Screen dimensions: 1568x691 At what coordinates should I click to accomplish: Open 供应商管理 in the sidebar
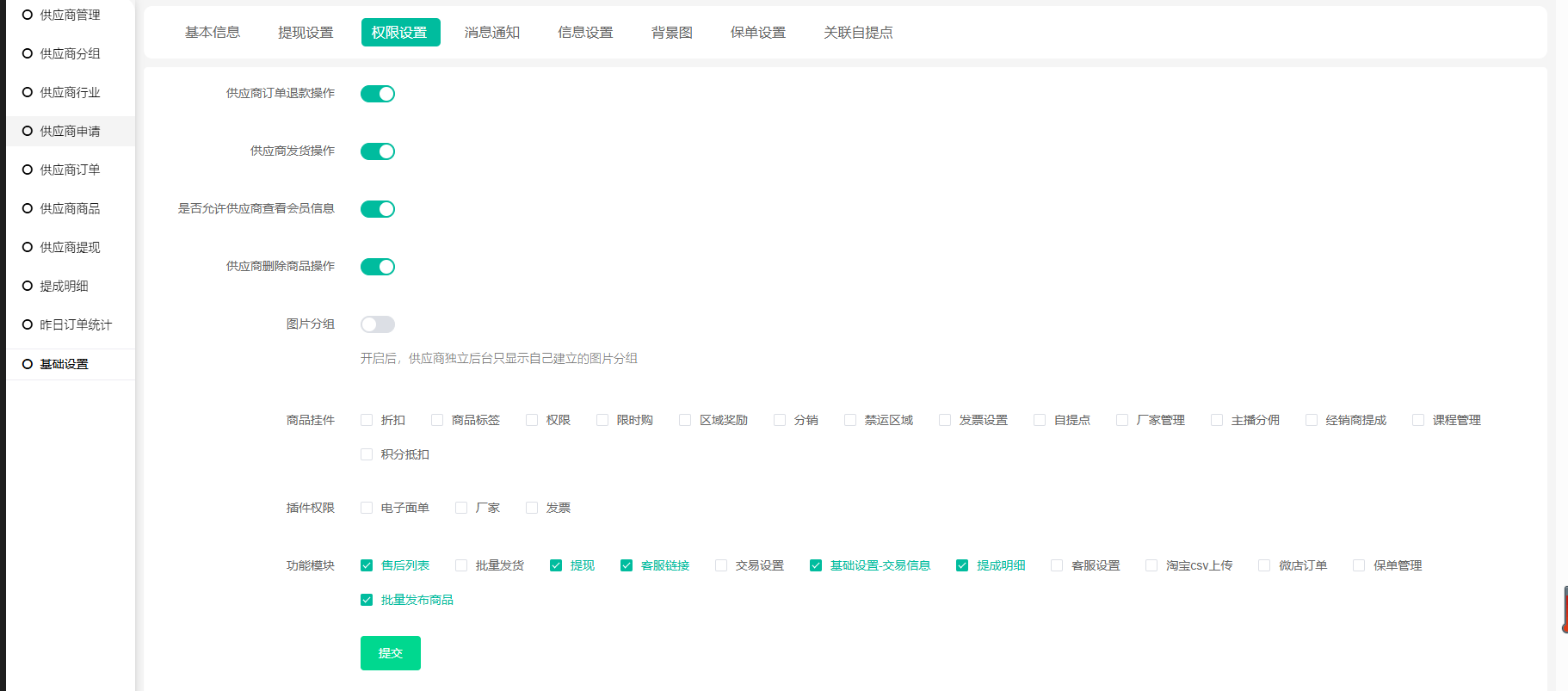pos(70,15)
